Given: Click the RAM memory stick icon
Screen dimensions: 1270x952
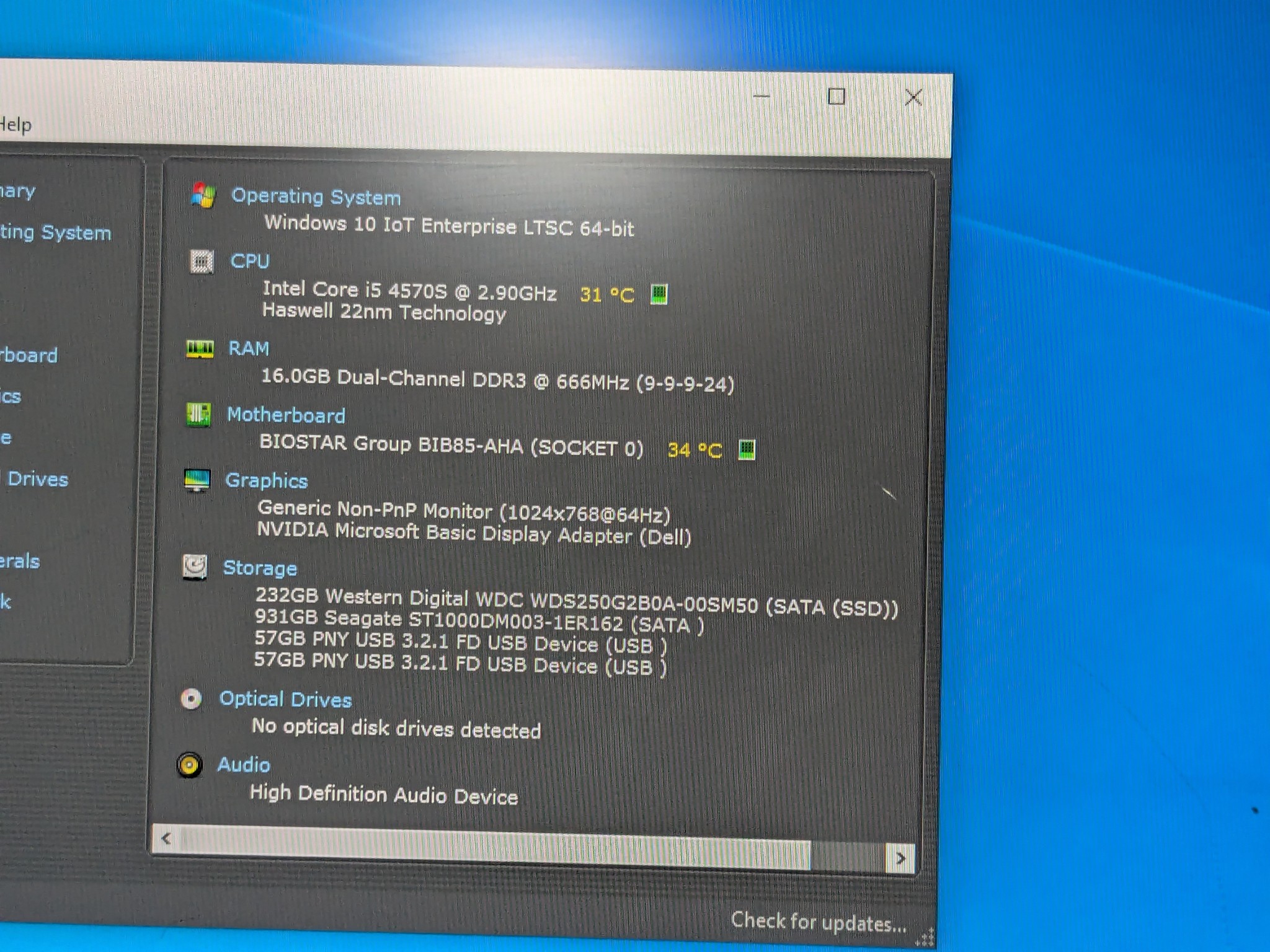Looking at the screenshot, I should click(x=200, y=349).
